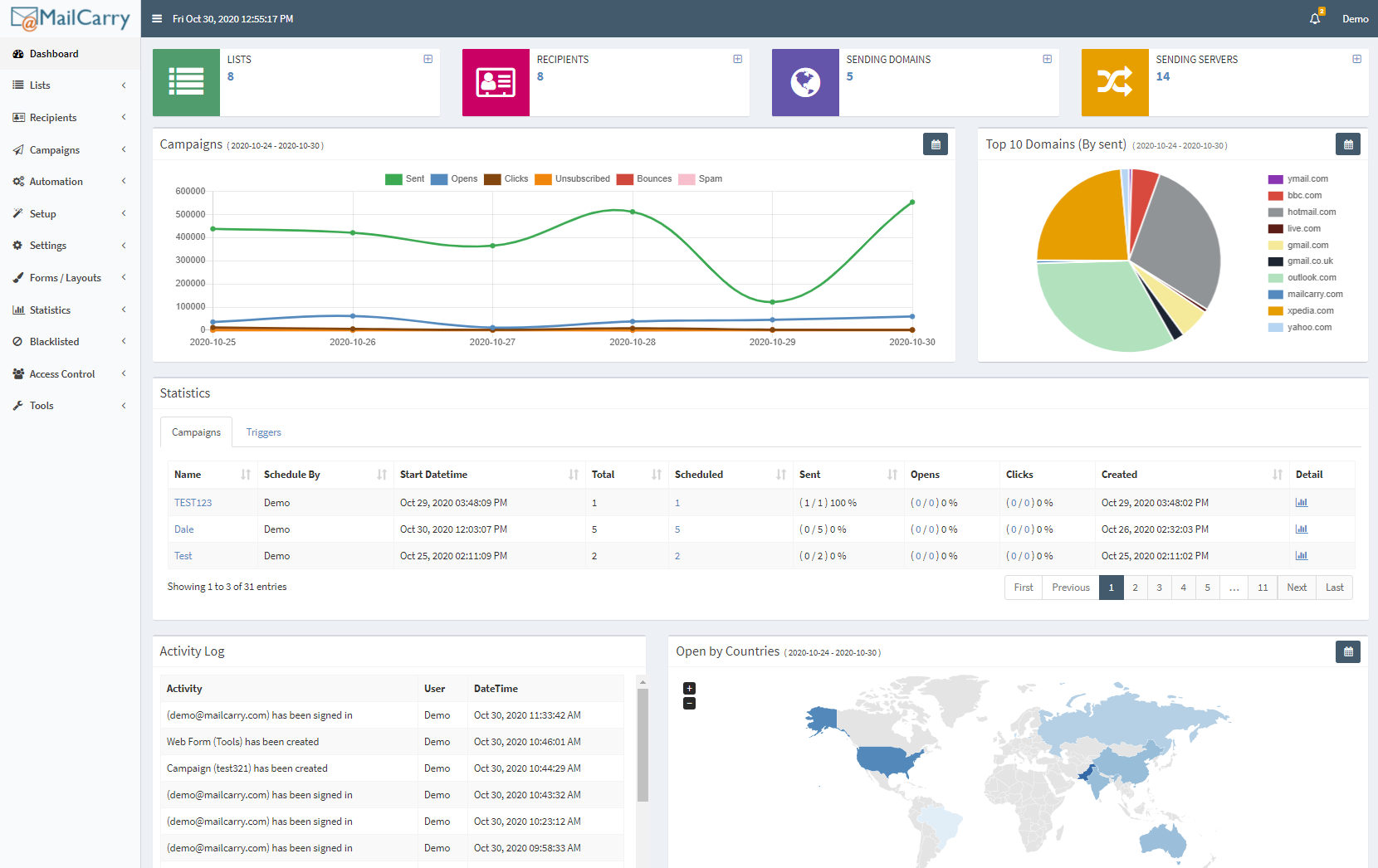1378x868 pixels.
Task: Switch to the Triggers tab
Action: tap(263, 432)
